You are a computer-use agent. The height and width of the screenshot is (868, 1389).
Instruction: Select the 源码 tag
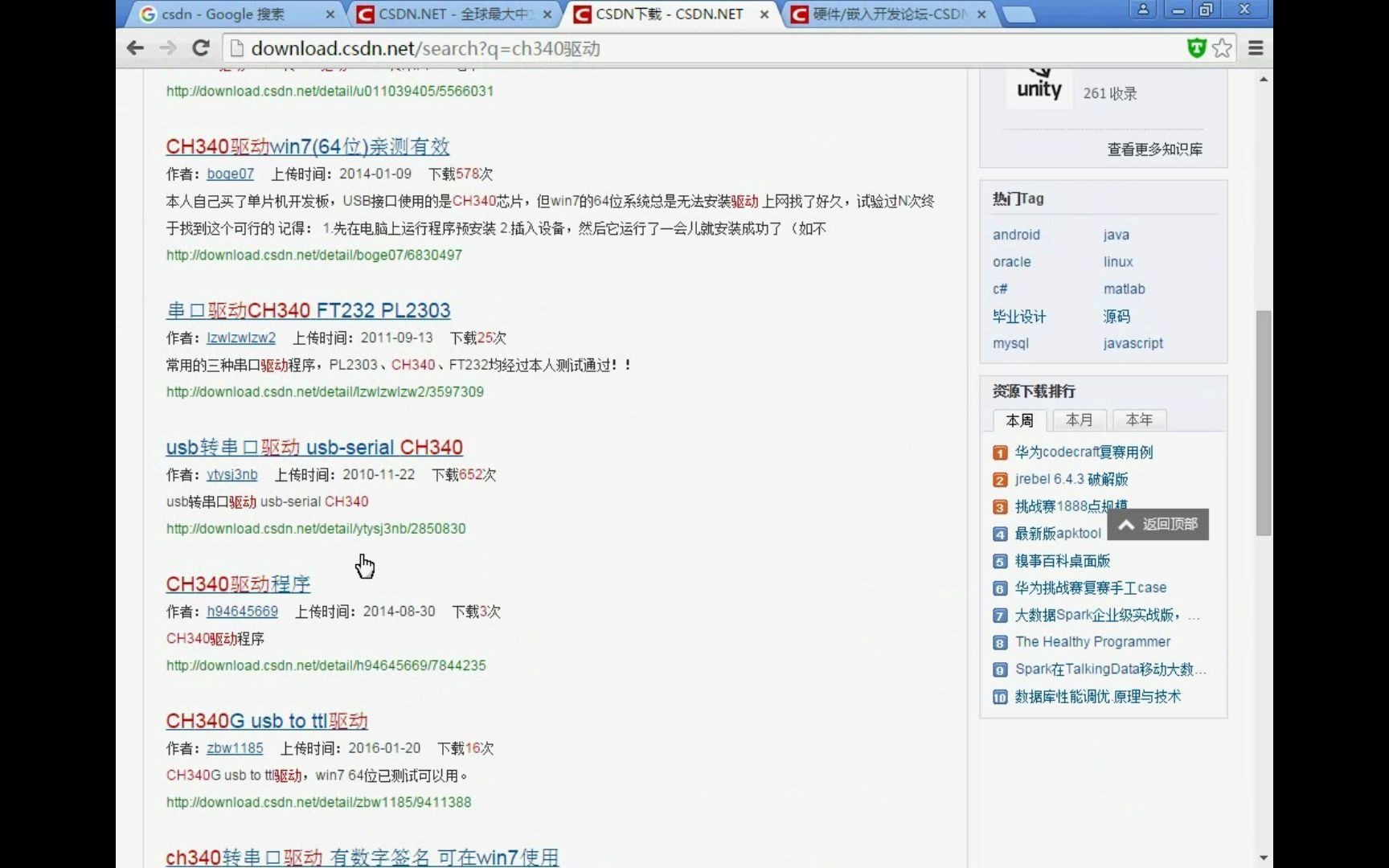click(x=1117, y=316)
